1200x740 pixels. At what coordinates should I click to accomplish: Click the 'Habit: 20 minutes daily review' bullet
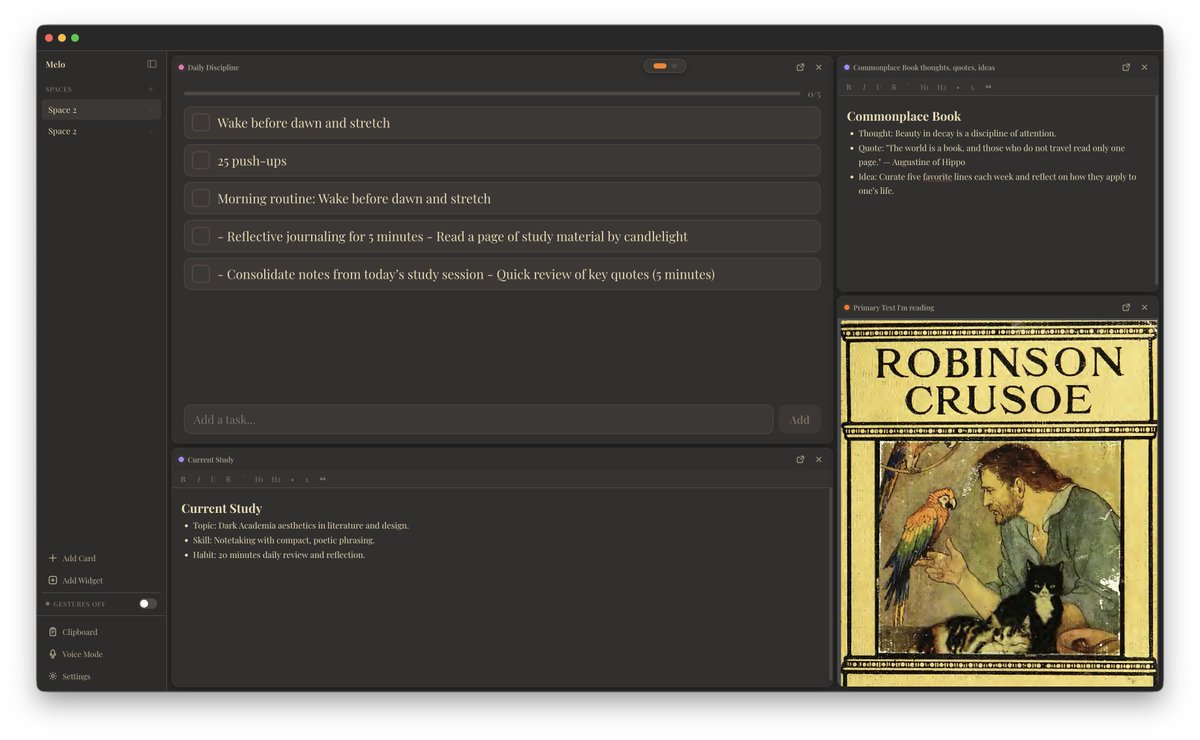point(279,555)
